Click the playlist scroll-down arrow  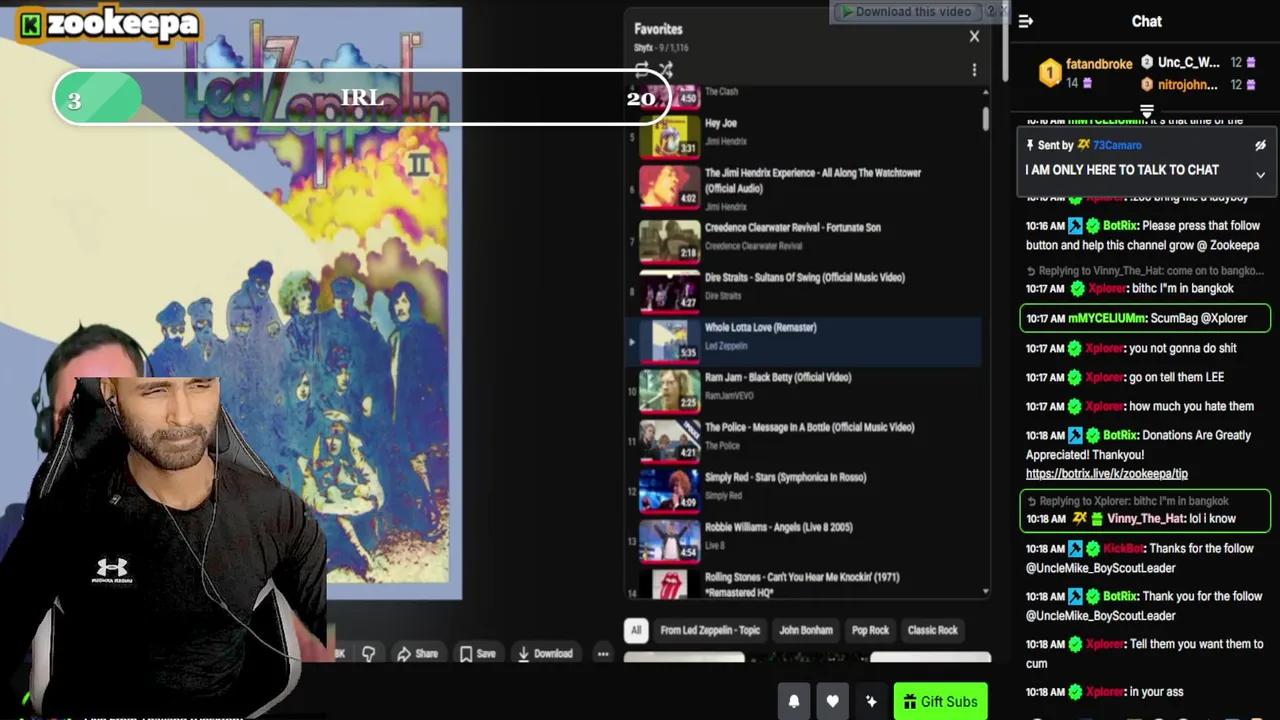(986, 592)
